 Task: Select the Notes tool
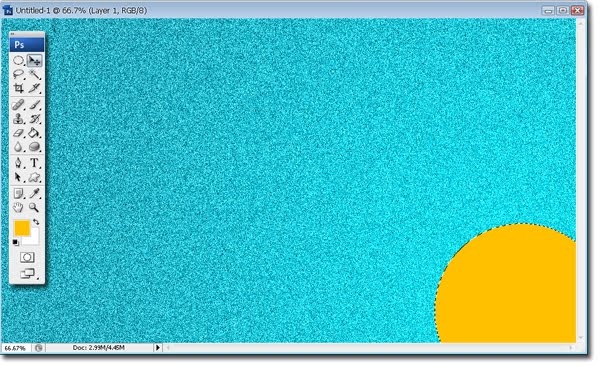[x=18, y=193]
